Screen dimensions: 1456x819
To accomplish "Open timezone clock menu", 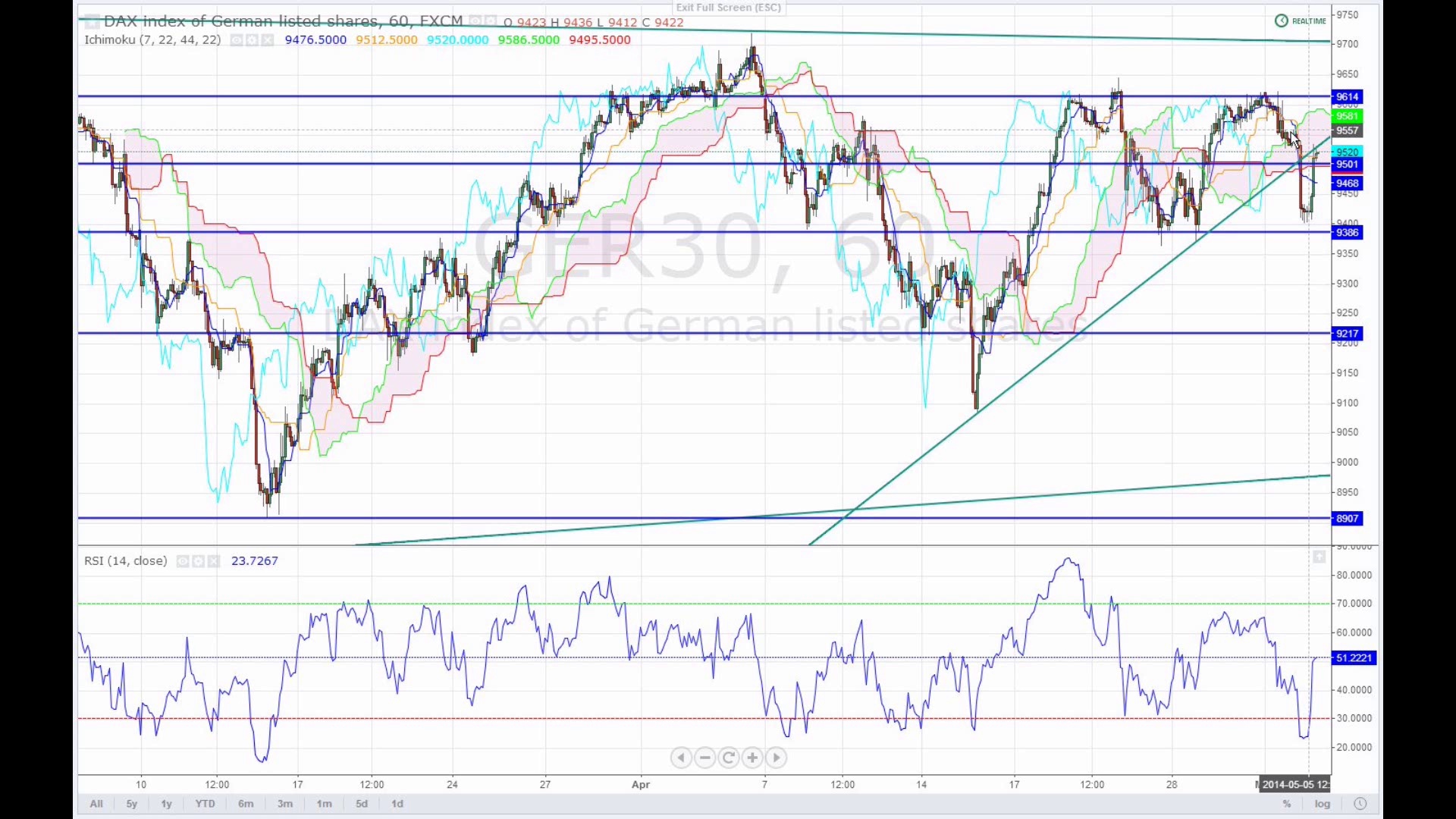I will click(1360, 804).
